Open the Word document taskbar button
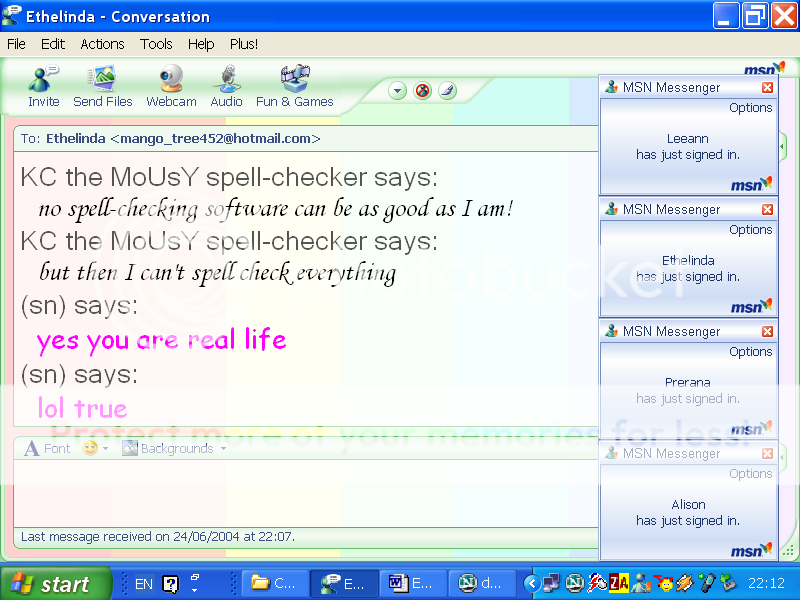 pyautogui.click(x=410, y=583)
